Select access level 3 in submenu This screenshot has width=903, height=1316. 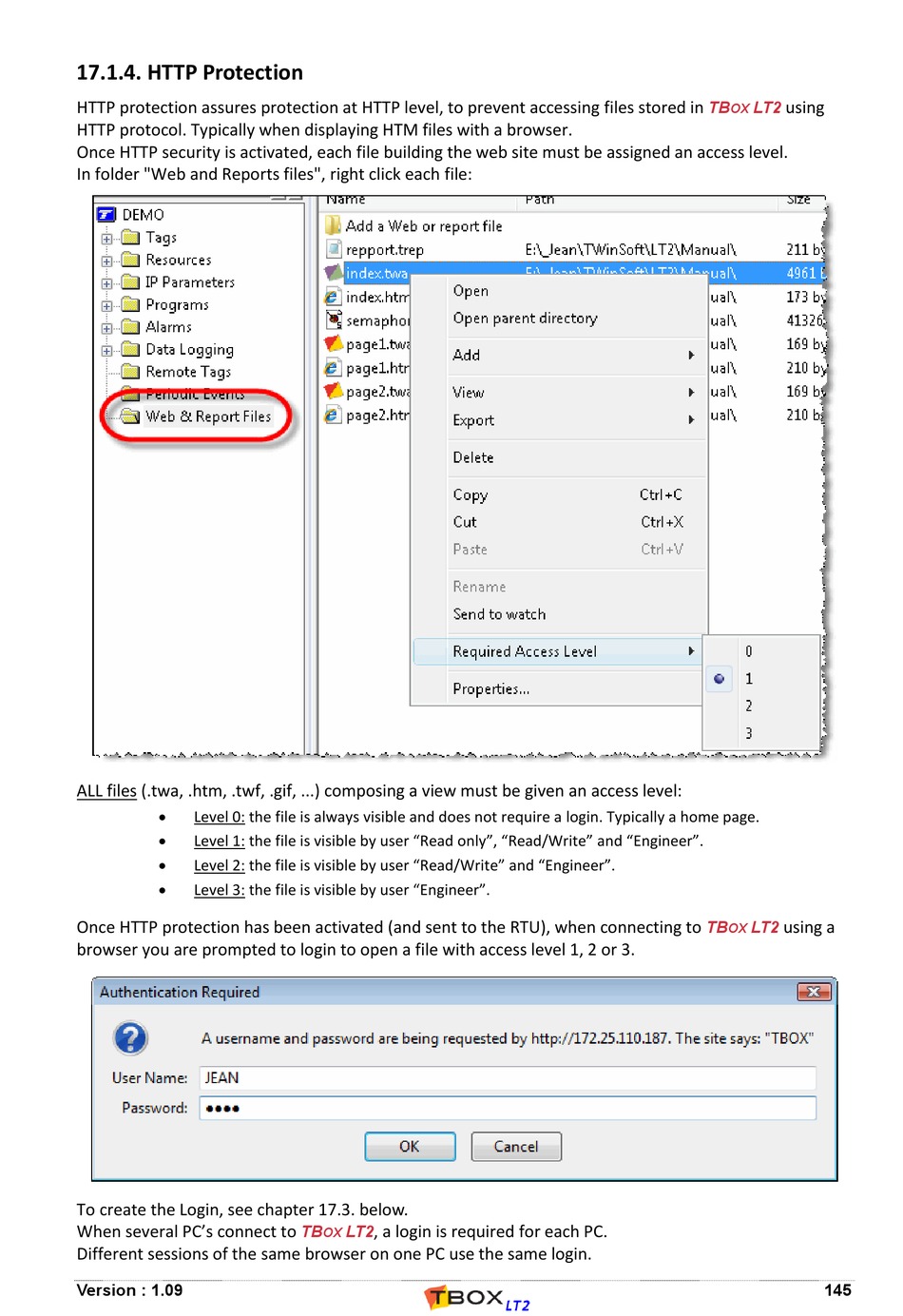pyautogui.click(x=749, y=733)
